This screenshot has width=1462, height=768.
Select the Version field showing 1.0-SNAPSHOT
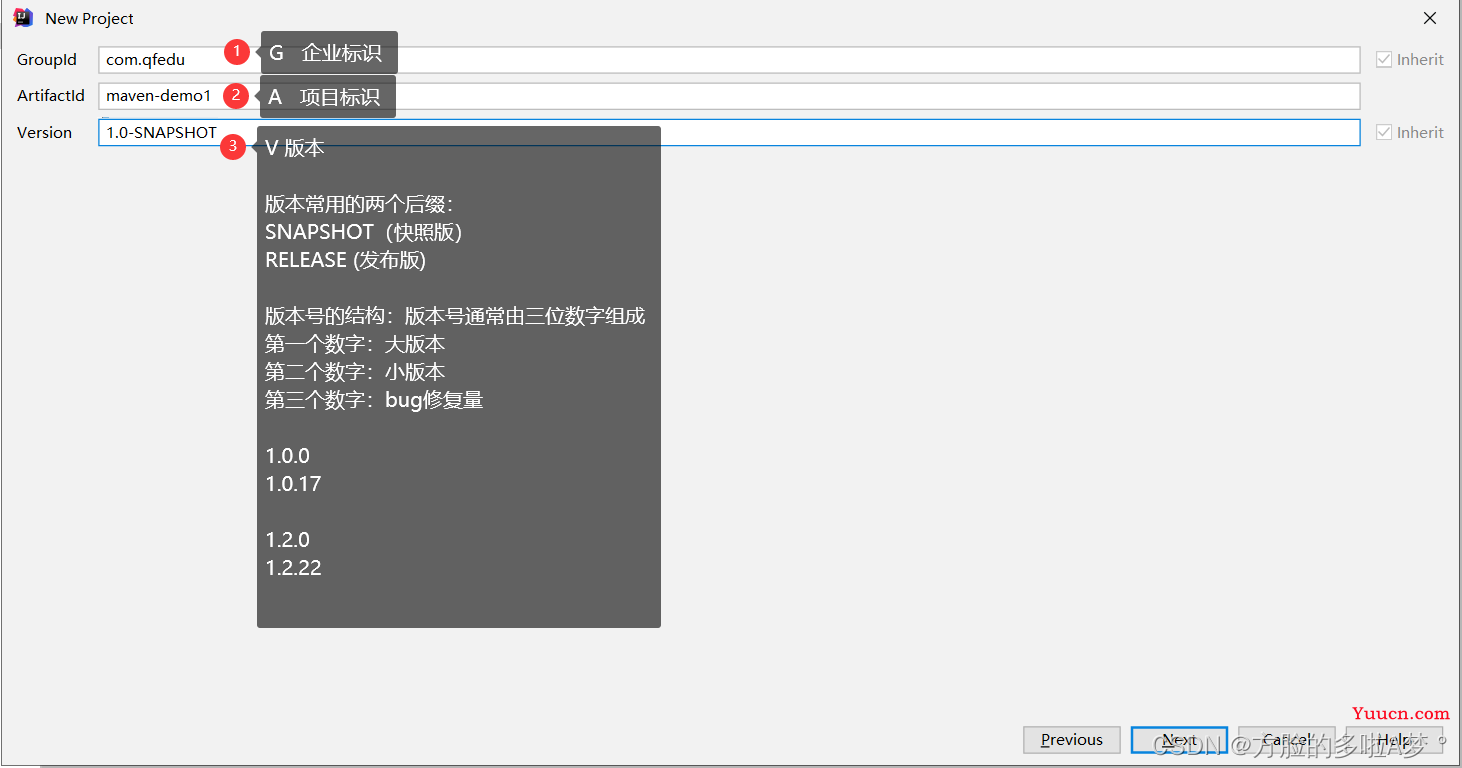pyautogui.click(x=800, y=132)
